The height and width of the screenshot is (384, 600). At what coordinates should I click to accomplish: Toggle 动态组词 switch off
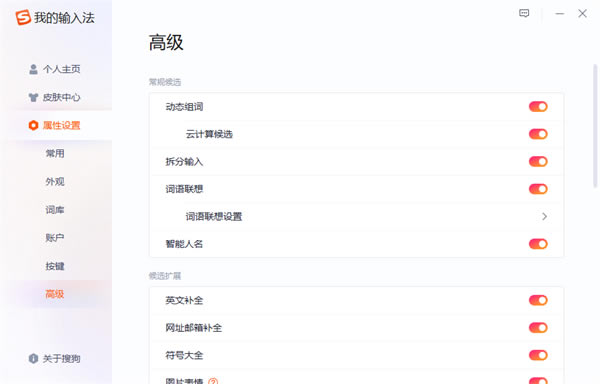click(x=538, y=107)
